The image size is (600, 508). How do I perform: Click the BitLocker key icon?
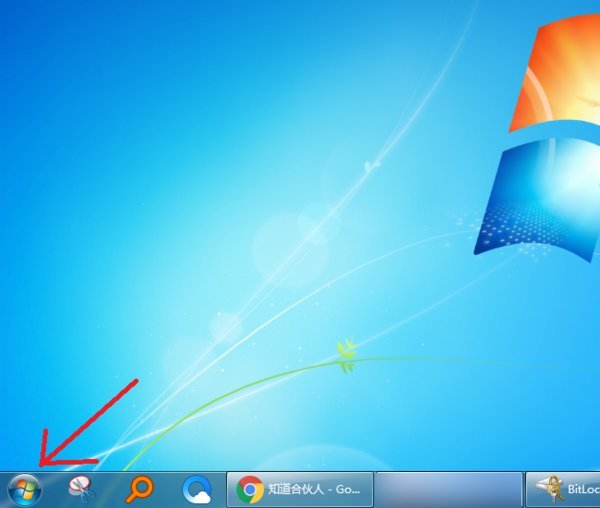(546, 489)
